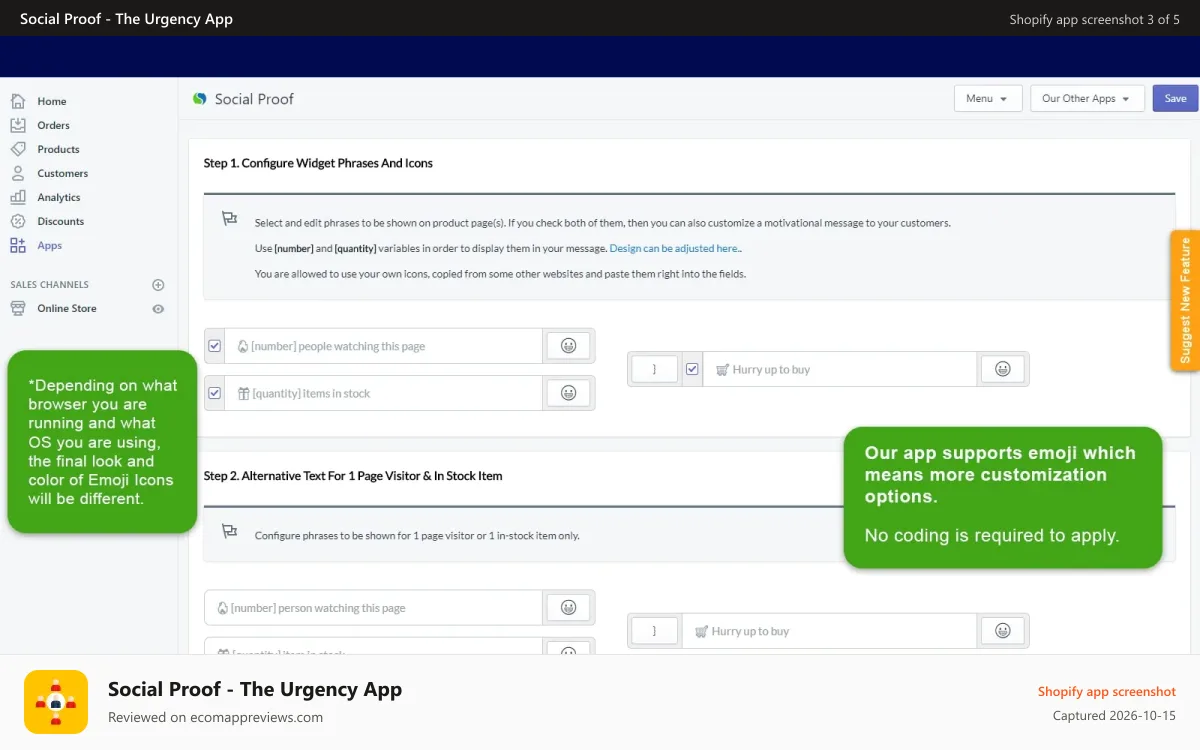Open the Discounts section
This screenshot has height=750, width=1200.
pos(60,221)
